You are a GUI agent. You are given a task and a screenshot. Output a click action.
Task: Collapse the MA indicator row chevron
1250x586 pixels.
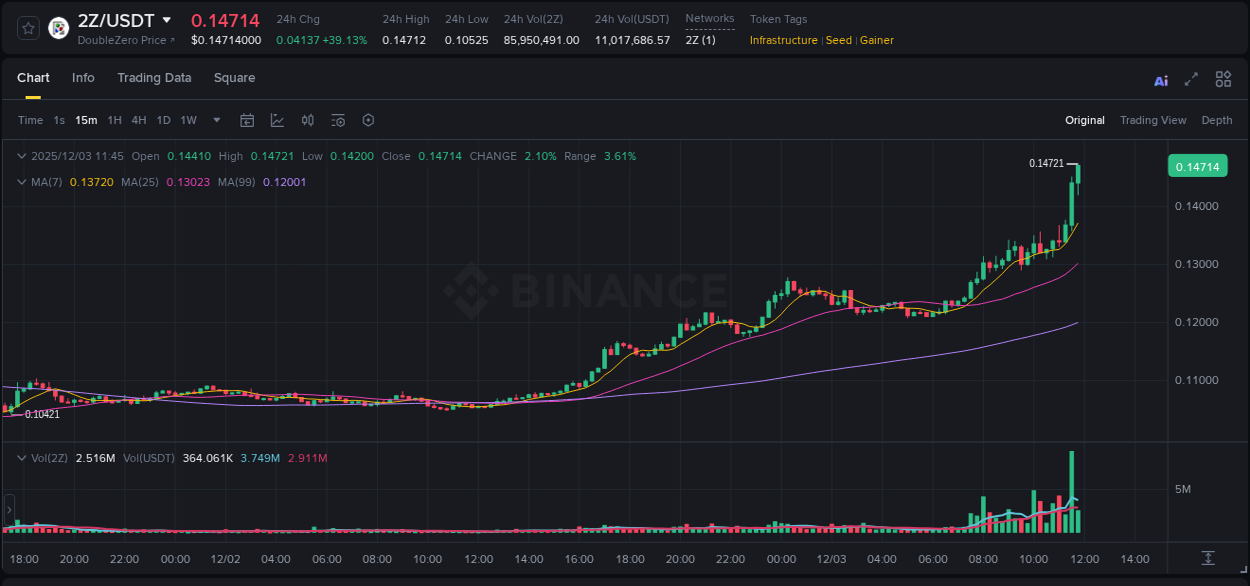[21, 182]
